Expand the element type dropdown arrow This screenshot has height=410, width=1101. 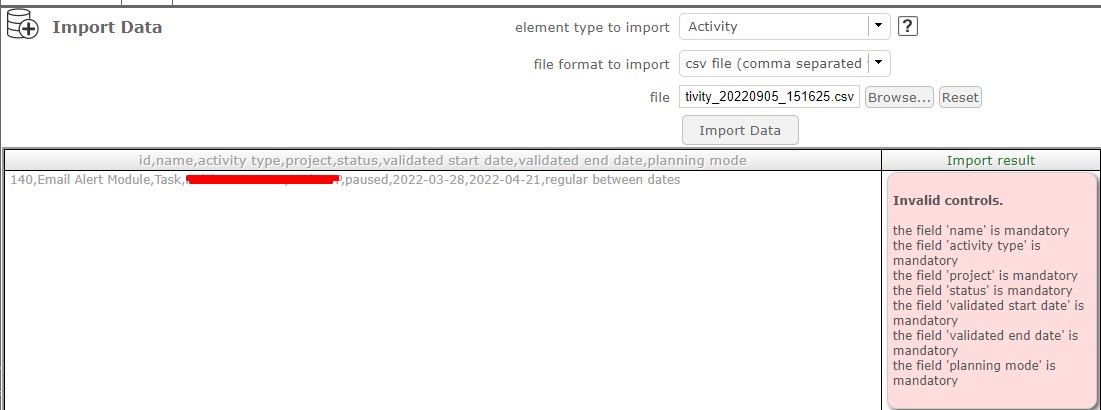pos(878,27)
